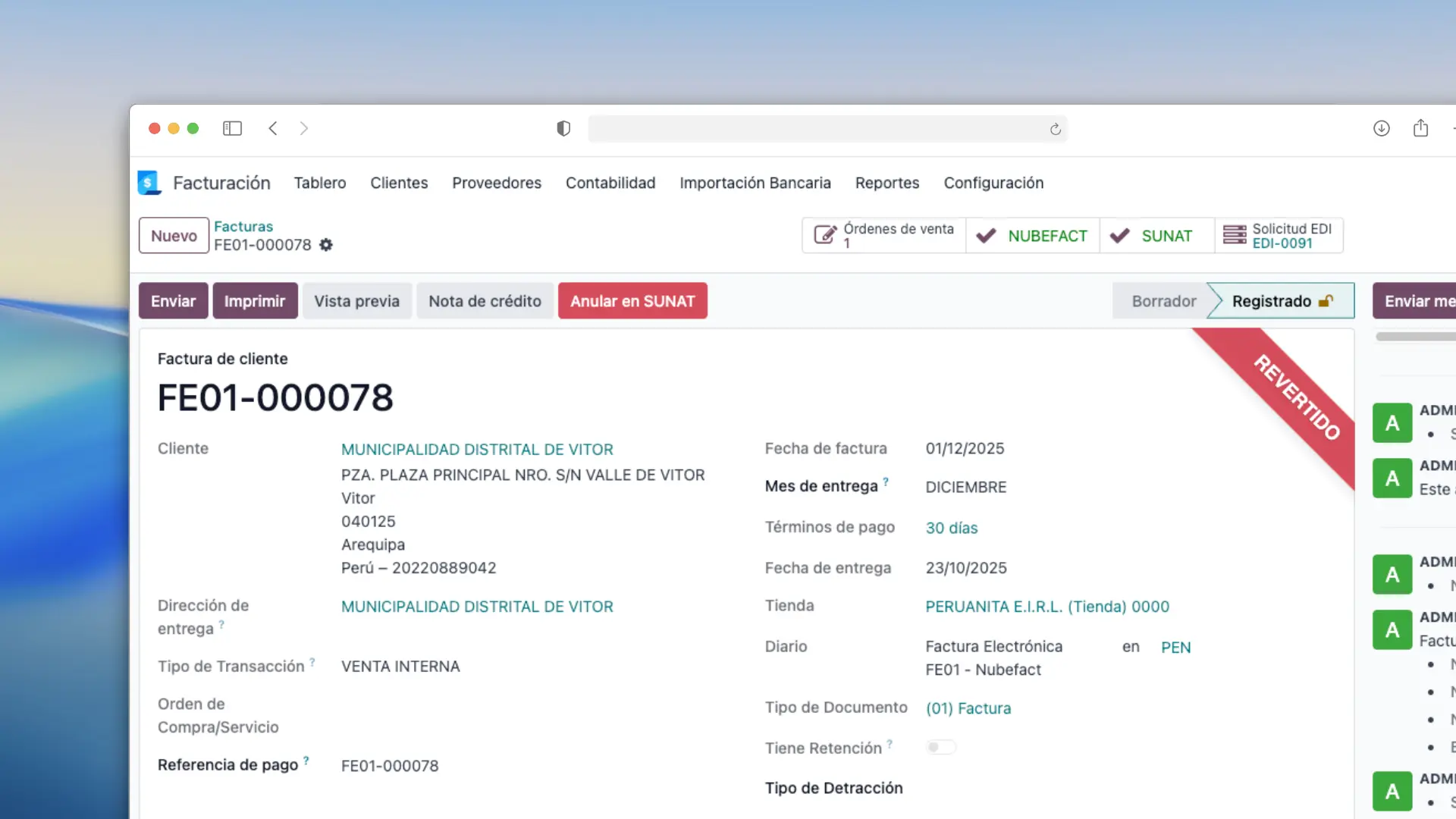Click the privacy shield icon

pyautogui.click(x=563, y=129)
